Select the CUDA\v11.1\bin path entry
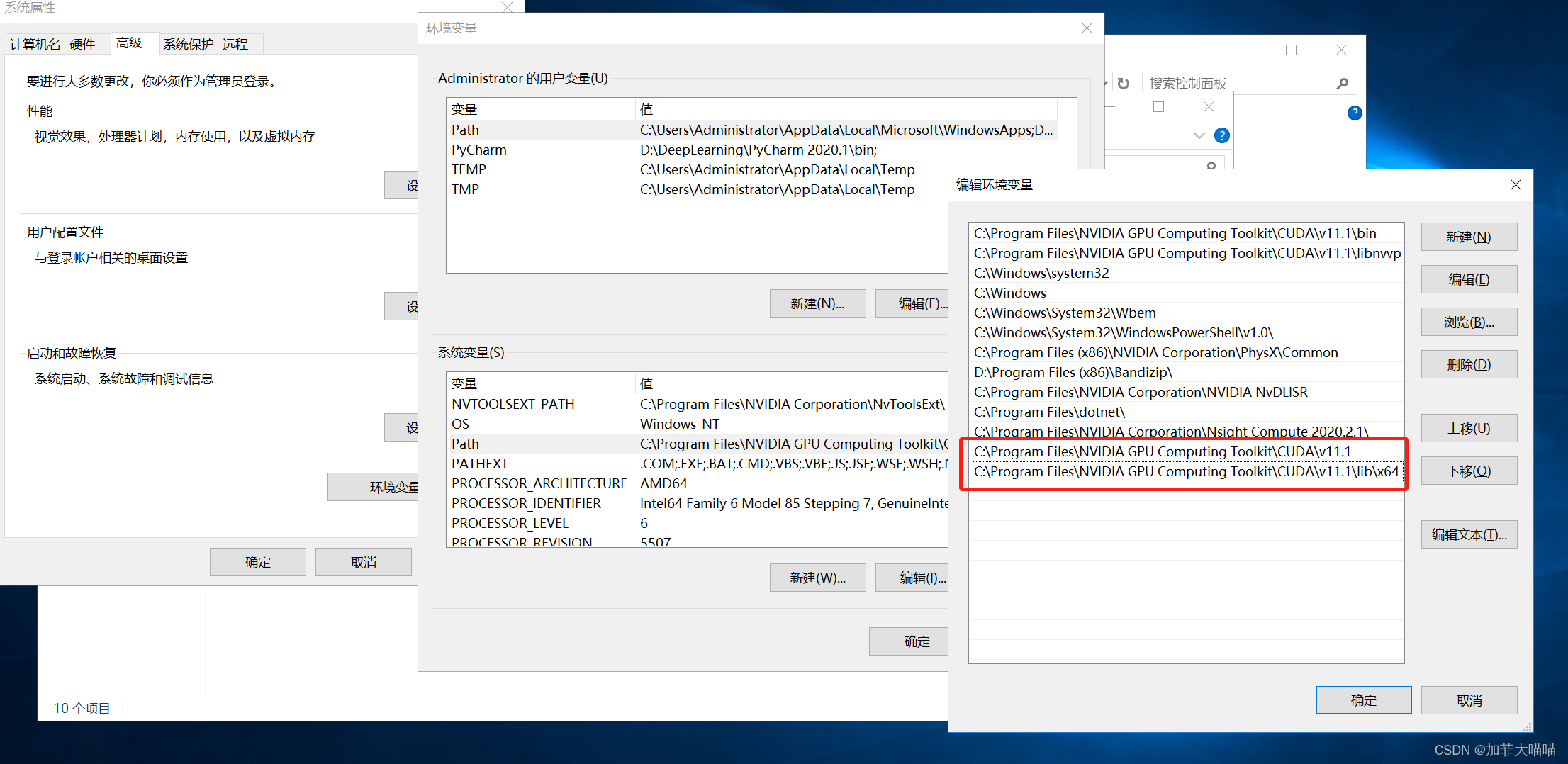Screen dimensions: 1568x764 (1186, 233)
